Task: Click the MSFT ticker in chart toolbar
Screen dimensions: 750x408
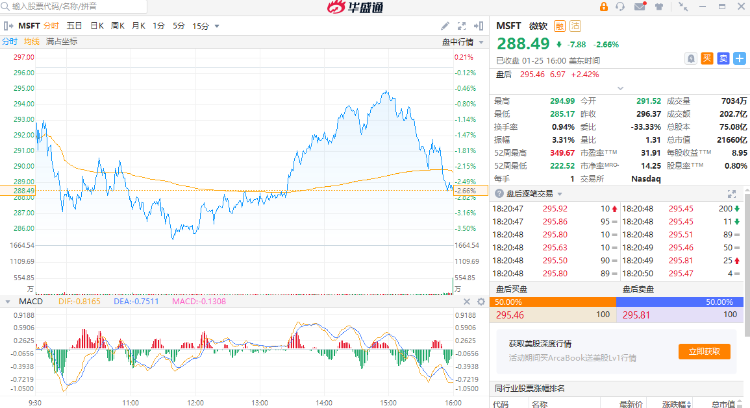Action: click(x=29, y=26)
